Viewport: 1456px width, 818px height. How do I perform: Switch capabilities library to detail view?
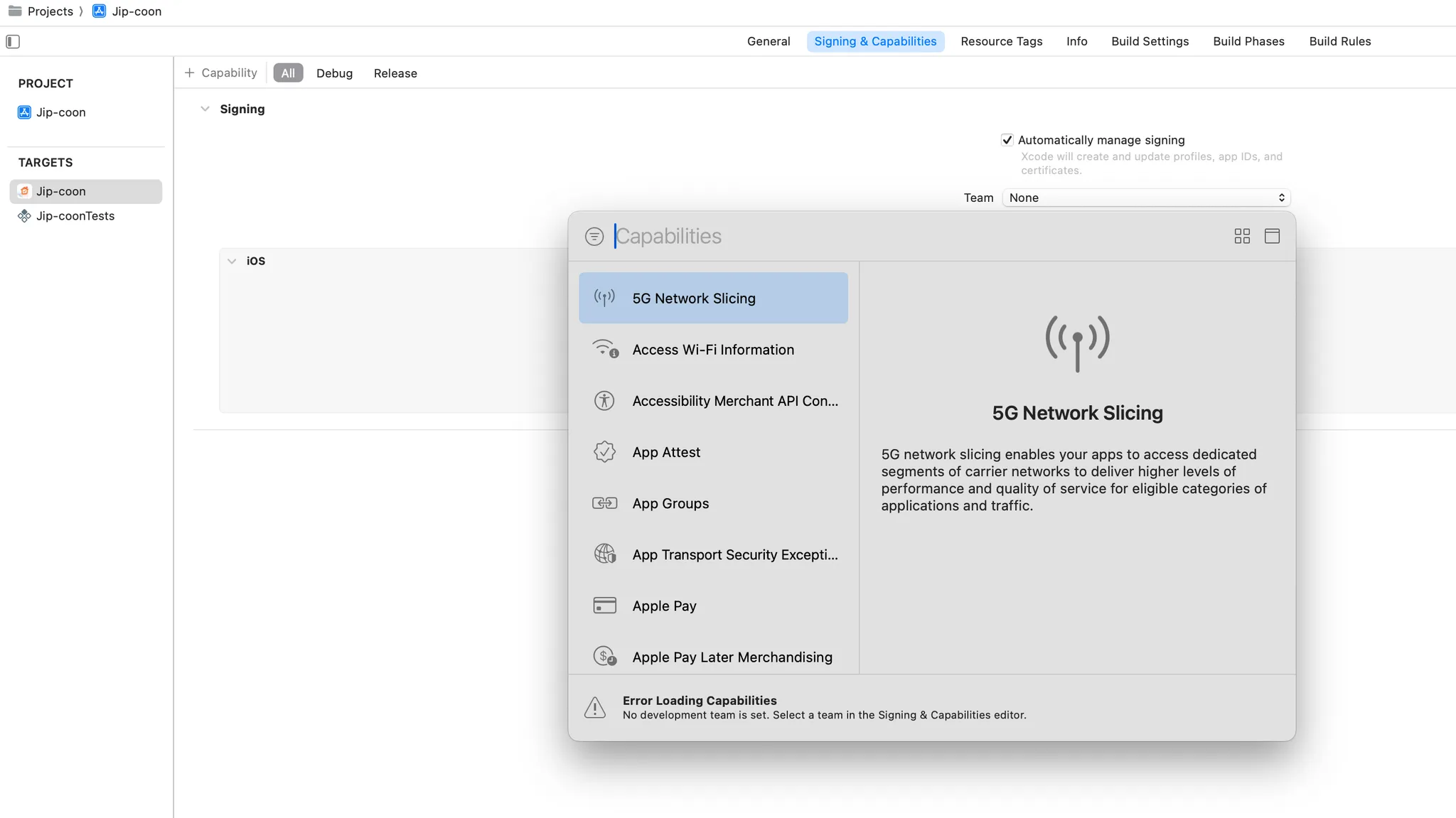click(1272, 237)
